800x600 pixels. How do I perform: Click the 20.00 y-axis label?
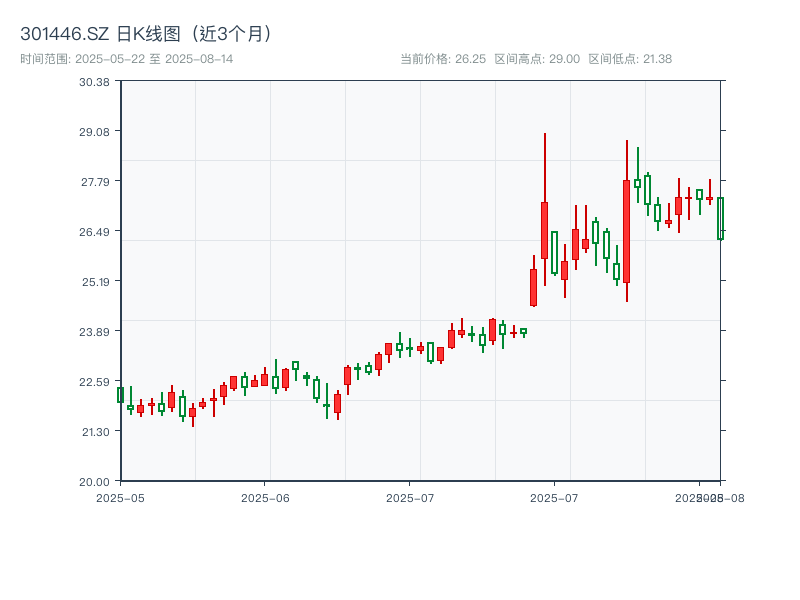(x=92, y=479)
